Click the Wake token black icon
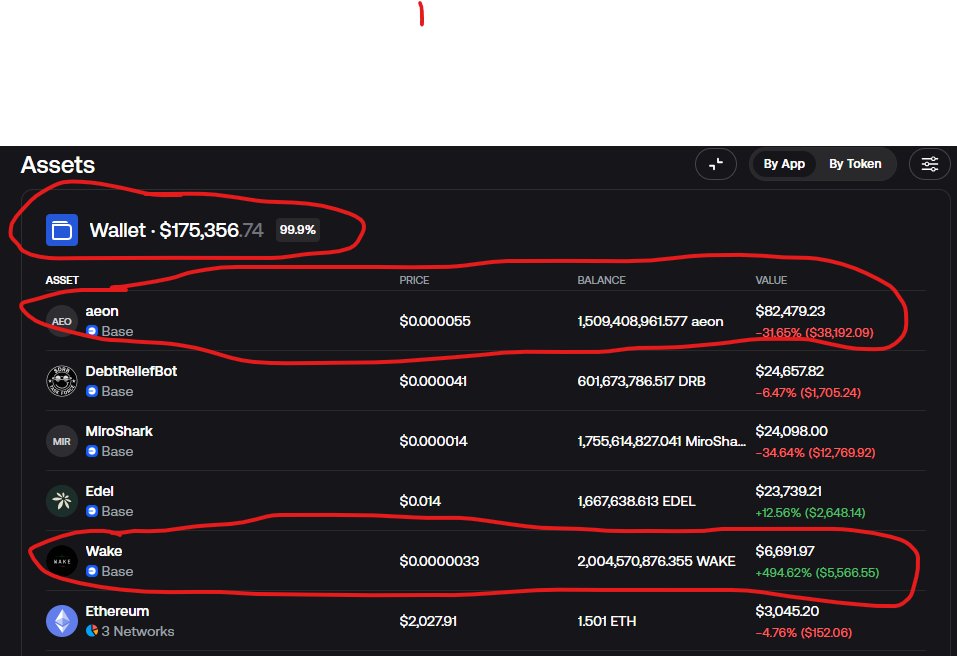 click(62, 561)
